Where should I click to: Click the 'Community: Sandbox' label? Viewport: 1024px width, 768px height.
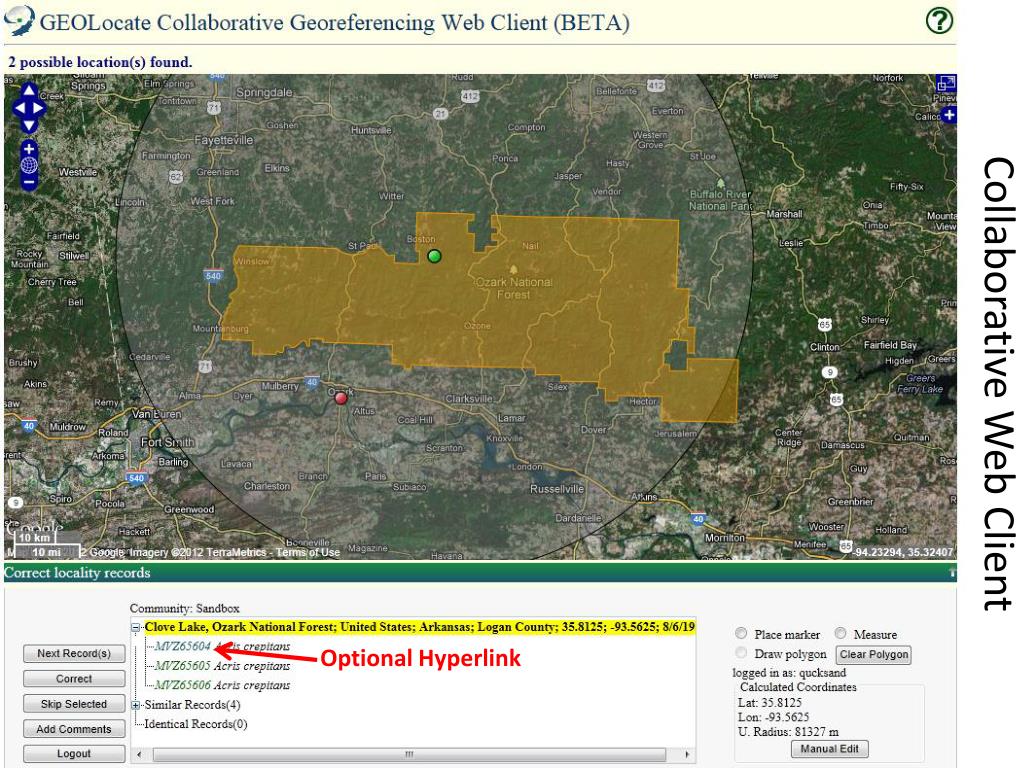185,609
